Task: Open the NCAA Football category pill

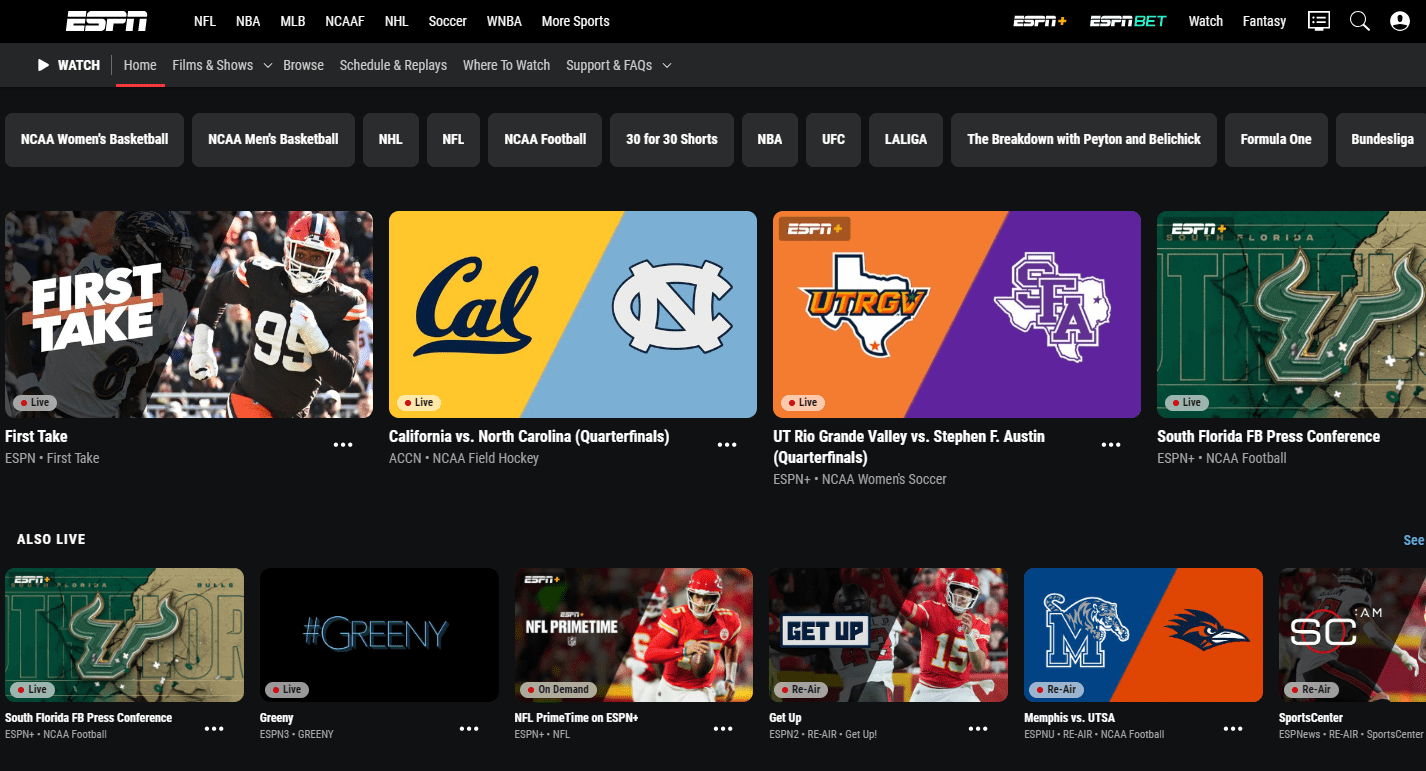Action: (544, 140)
